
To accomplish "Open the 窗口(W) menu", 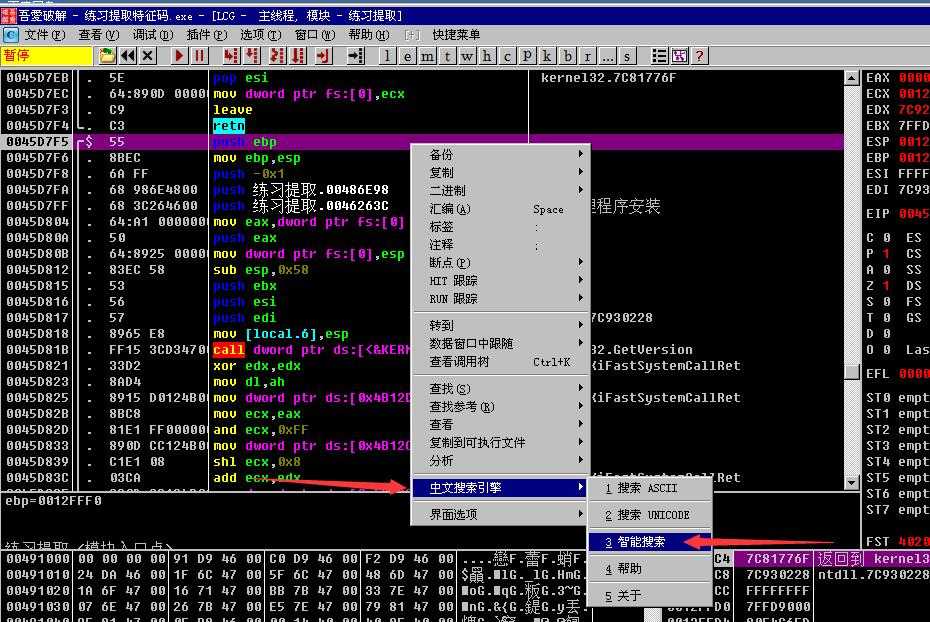I will [315, 35].
